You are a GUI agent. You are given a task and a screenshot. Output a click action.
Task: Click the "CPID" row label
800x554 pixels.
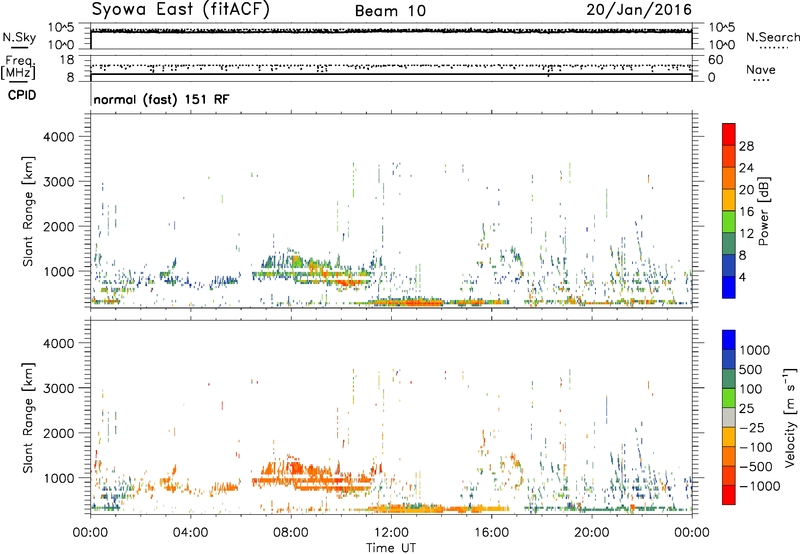22,95
